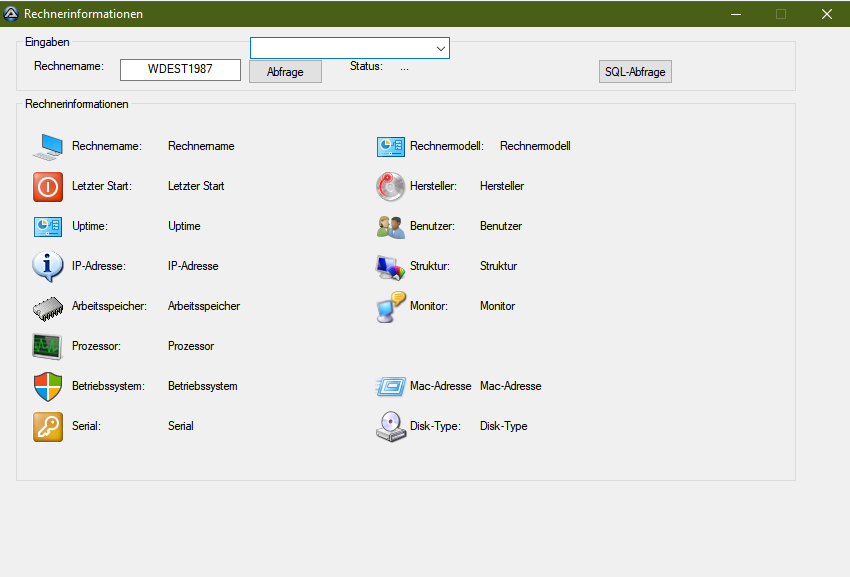Click the red power icon for Letzter Start

tap(48, 187)
